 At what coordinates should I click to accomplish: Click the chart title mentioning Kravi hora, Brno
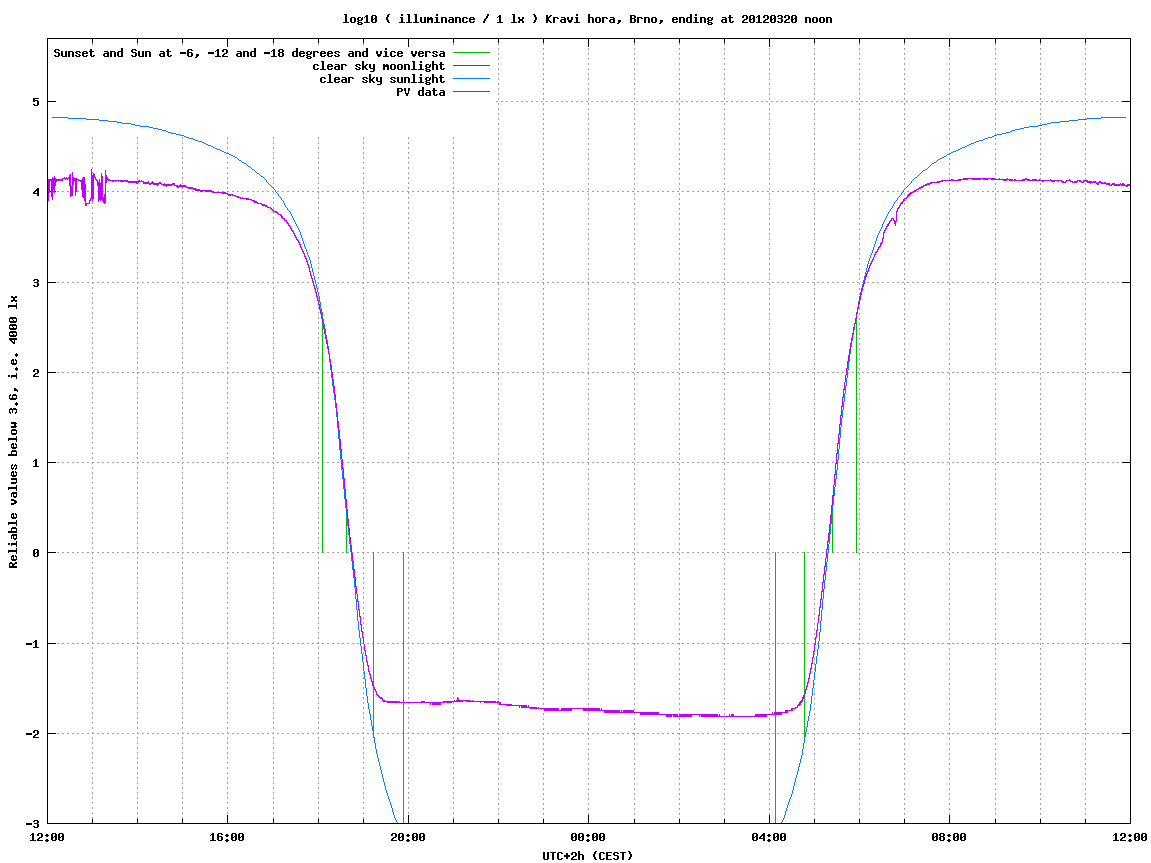pyautogui.click(x=587, y=19)
